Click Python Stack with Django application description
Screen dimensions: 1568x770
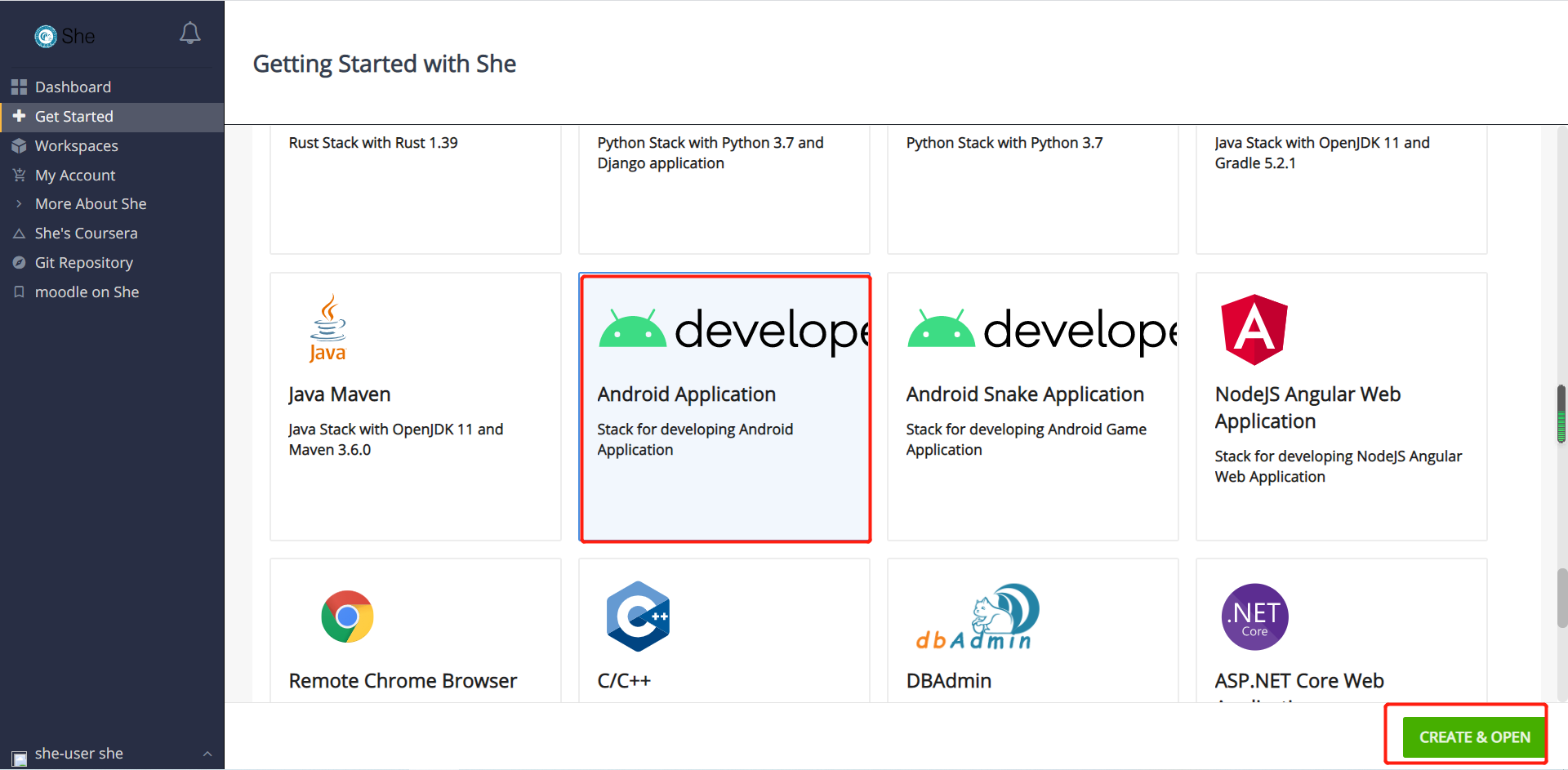tap(710, 153)
